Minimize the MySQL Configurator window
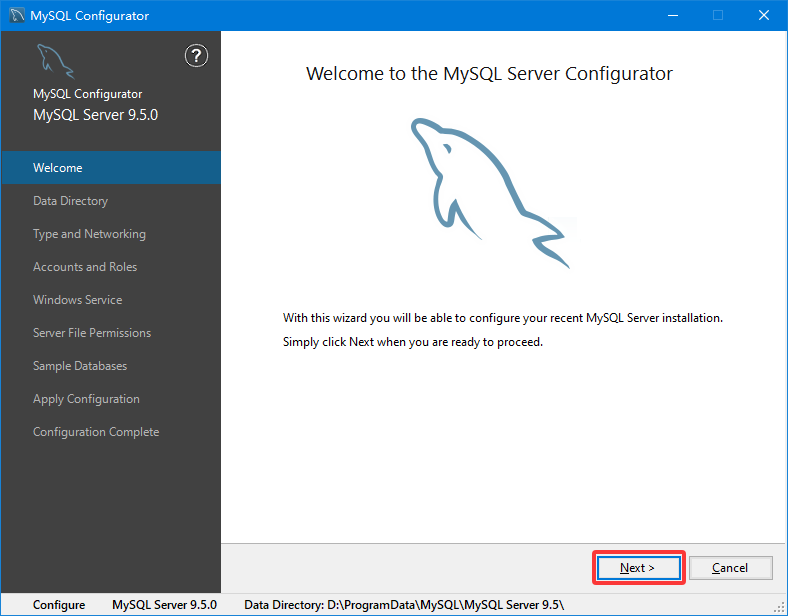 coord(673,16)
